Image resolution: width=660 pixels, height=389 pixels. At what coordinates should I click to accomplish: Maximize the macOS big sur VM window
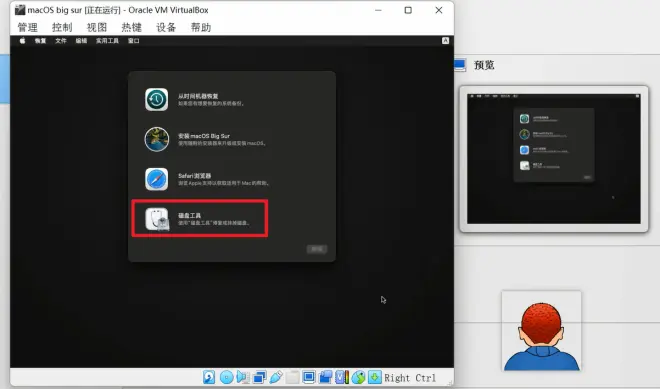(x=408, y=10)
